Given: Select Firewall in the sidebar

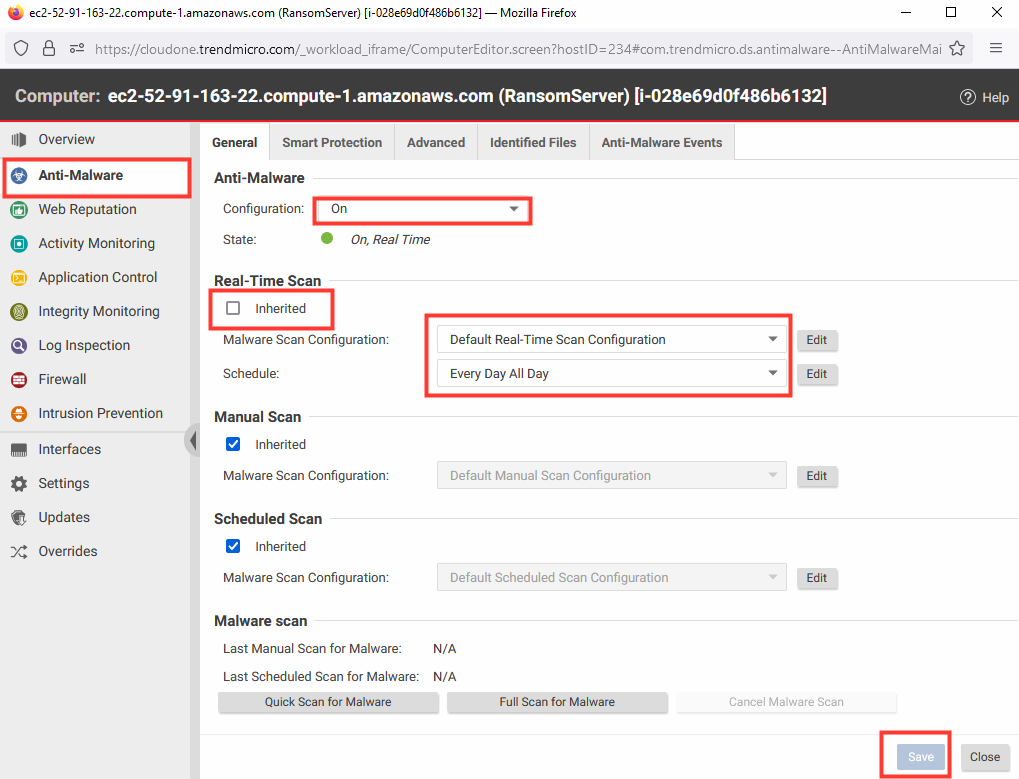Looking at the screenshot, I should coord(62,379).
